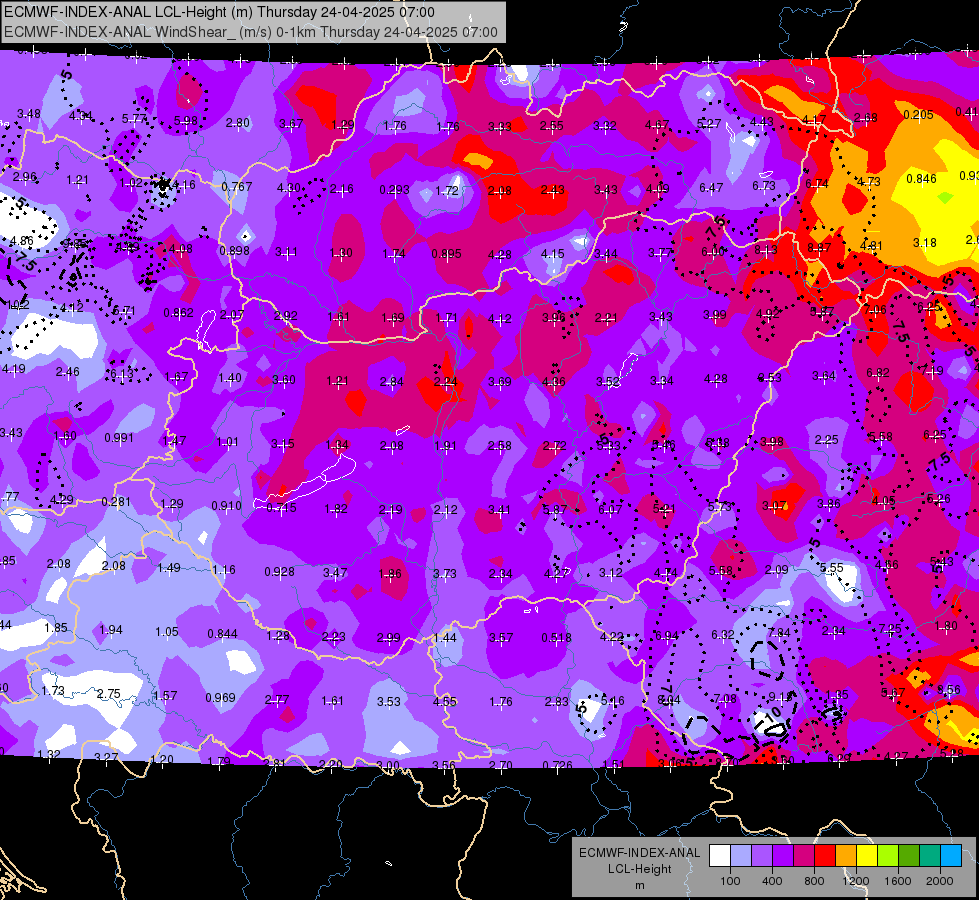Click the 400 label in the legend
979x900 pixels.
pyautogui.click(x=772, y=881)
